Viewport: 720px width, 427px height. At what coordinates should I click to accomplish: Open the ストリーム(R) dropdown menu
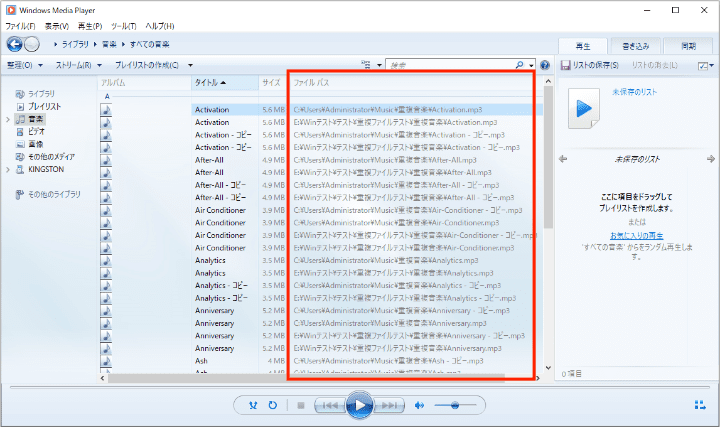pyautogui.click(x=79, y=65)
